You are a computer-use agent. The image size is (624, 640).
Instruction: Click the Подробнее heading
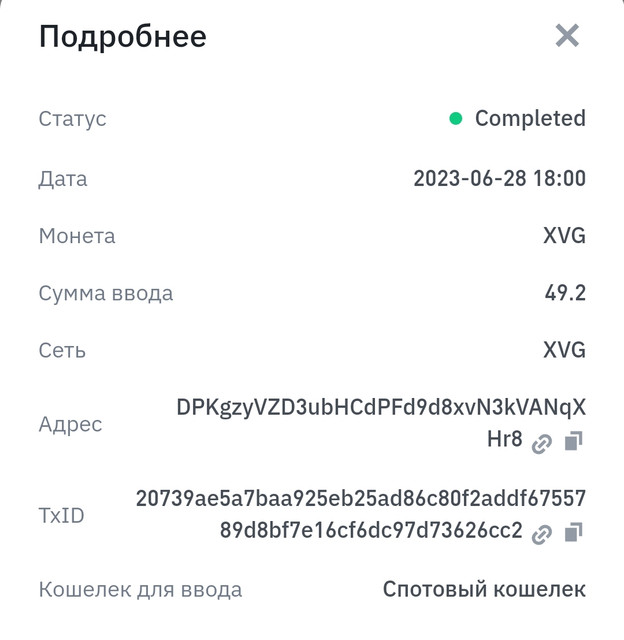[122, 38]
